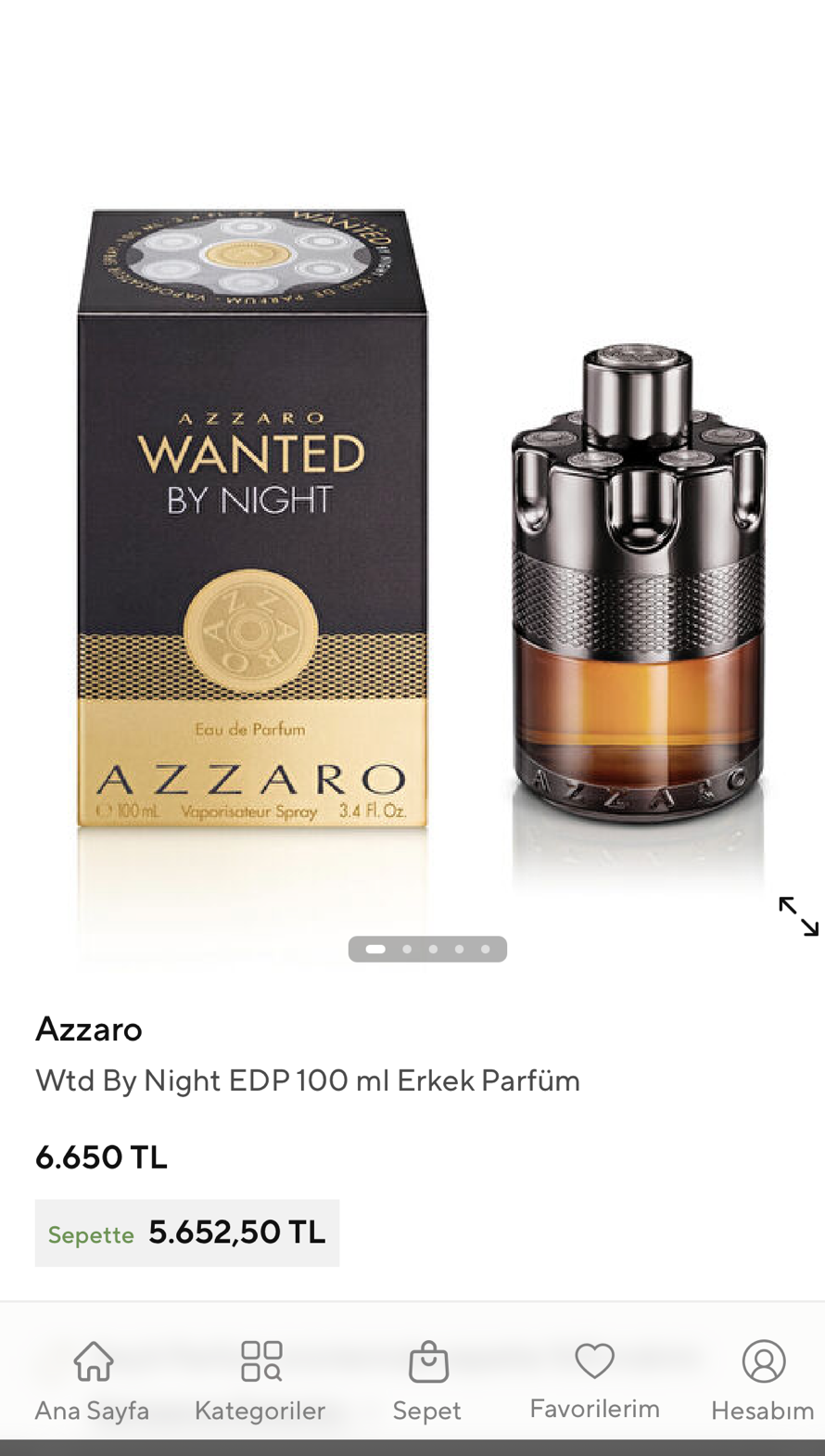Tap the Azzaro perfume bottle image
Viewport: 825px width, 1456px height.
639,582
